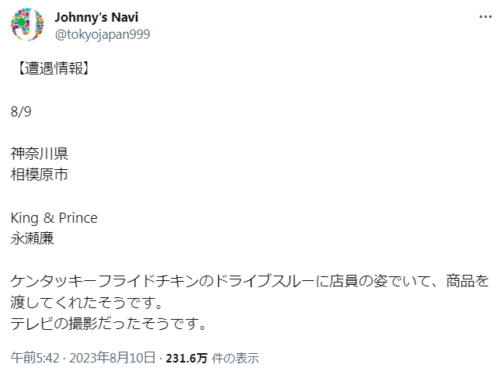Open the Johnny's Navi display name link
Viewport: 500px width, 378px height.
(x=96, y=17)
